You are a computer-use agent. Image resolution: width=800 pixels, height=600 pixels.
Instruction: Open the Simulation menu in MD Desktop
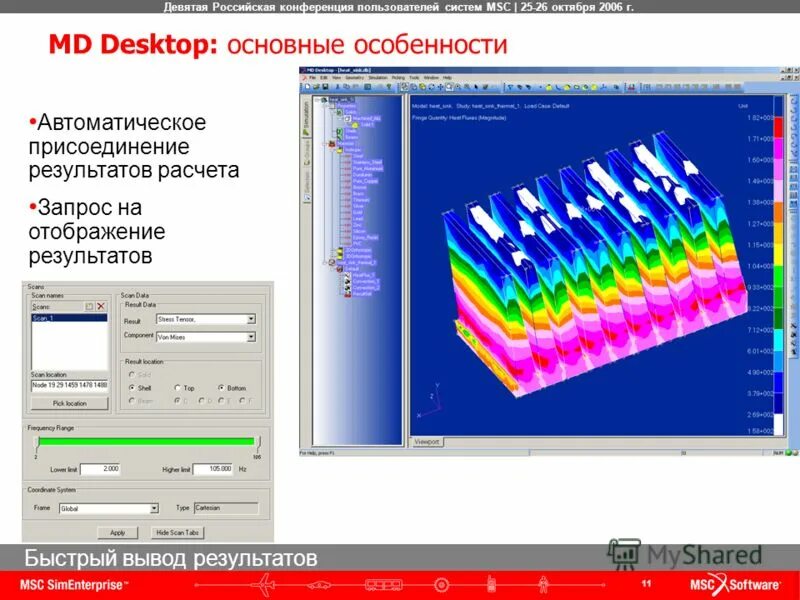(x=378, y=78)
